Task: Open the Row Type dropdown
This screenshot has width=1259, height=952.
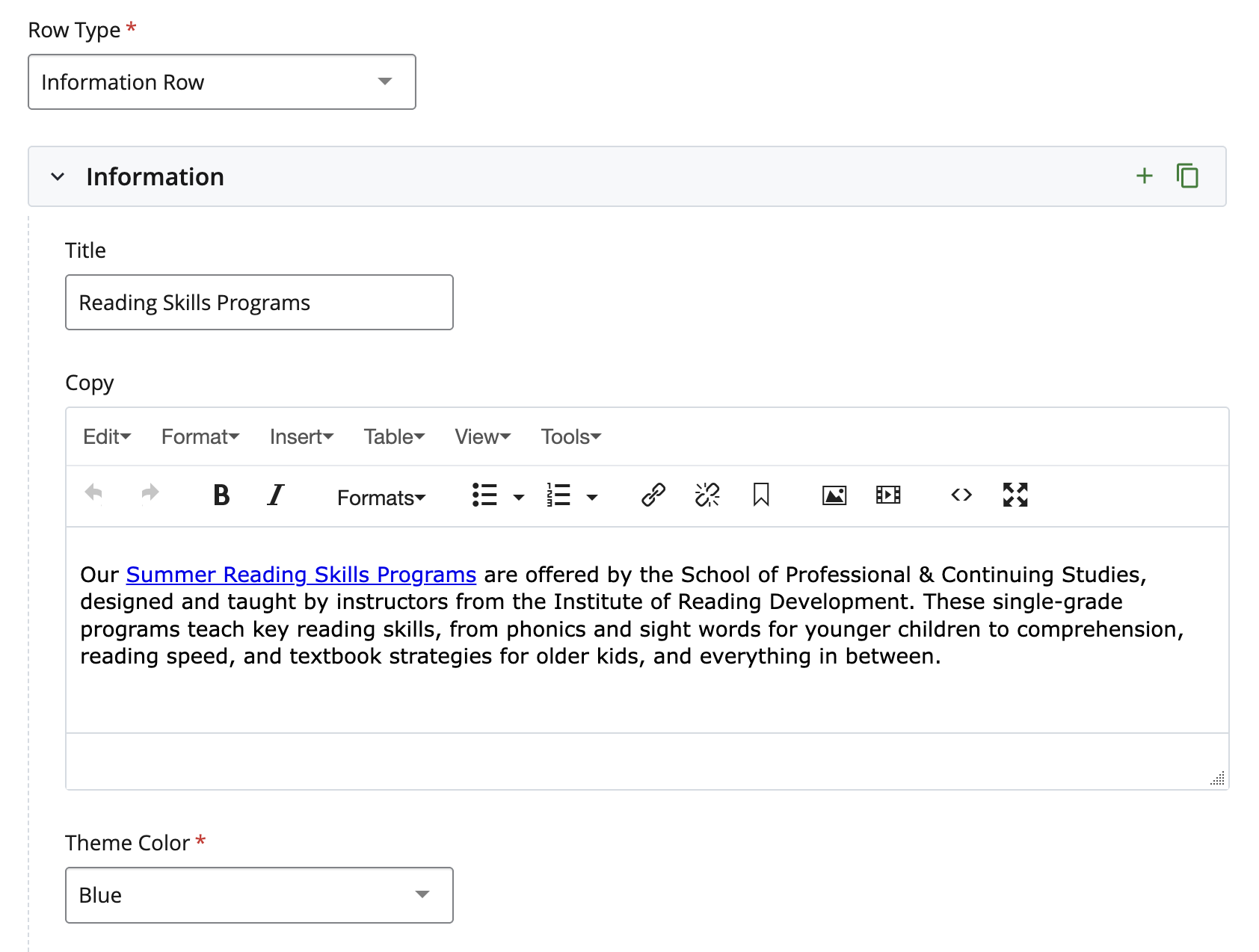Action: [221, 82]
